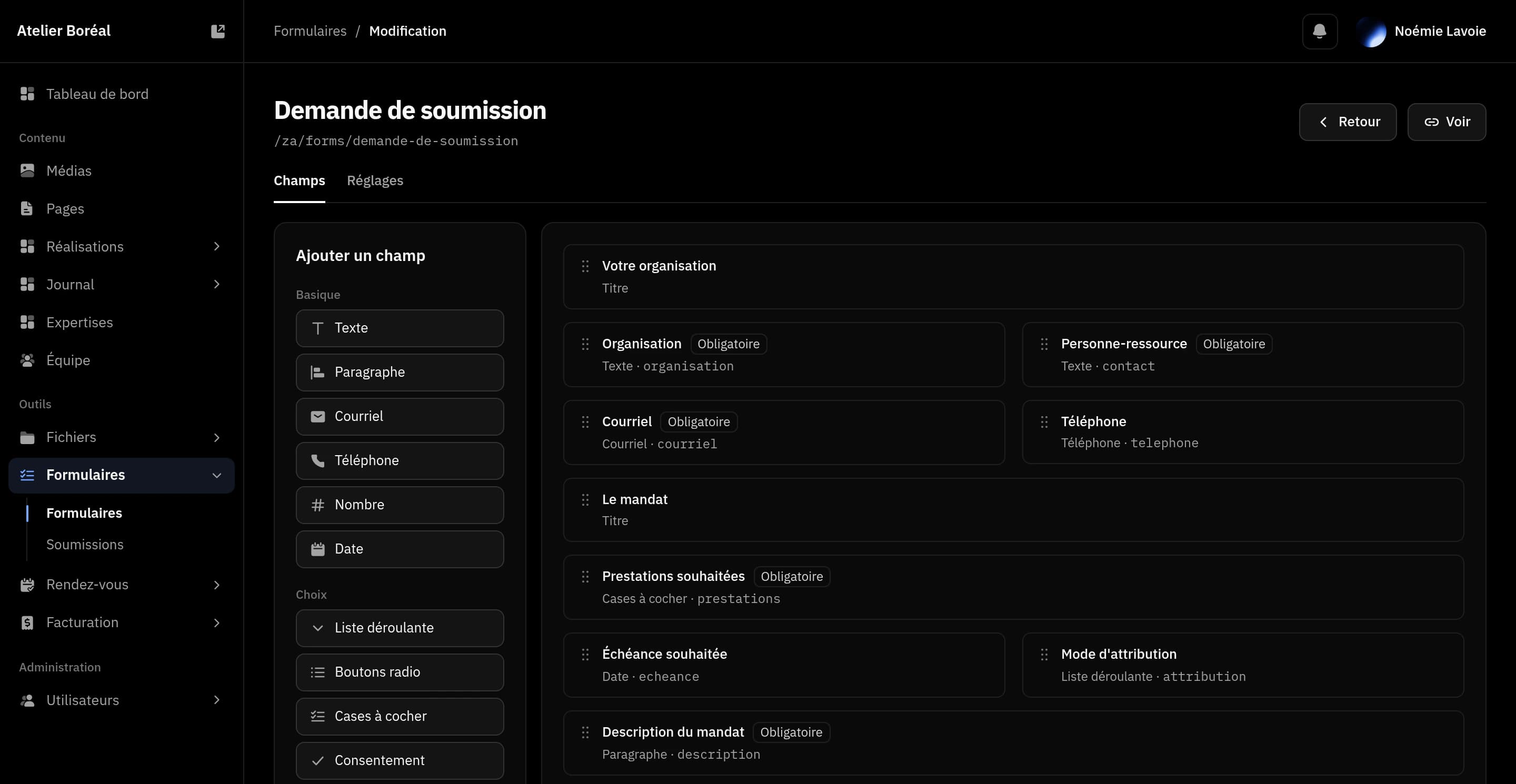Add a Nombre field
Viewport: 1516px width, 784px height.
tap(400, 505)
